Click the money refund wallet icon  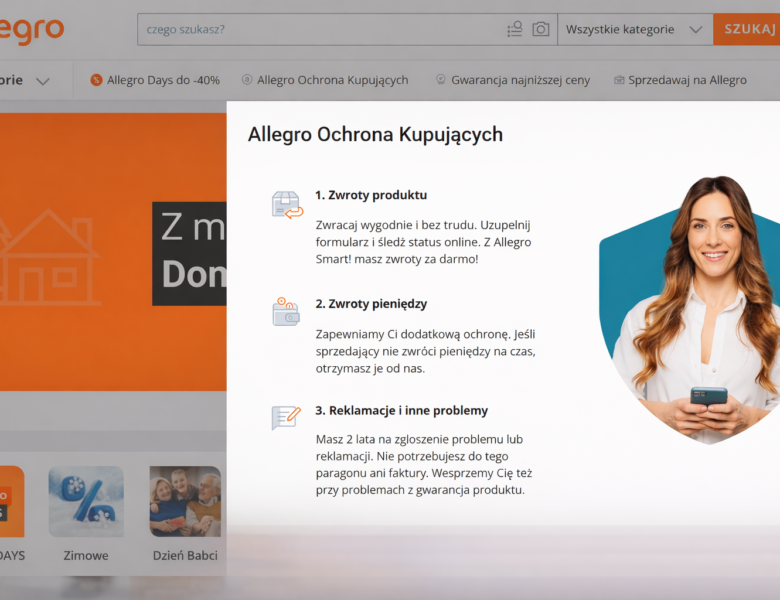coord(286,312)
